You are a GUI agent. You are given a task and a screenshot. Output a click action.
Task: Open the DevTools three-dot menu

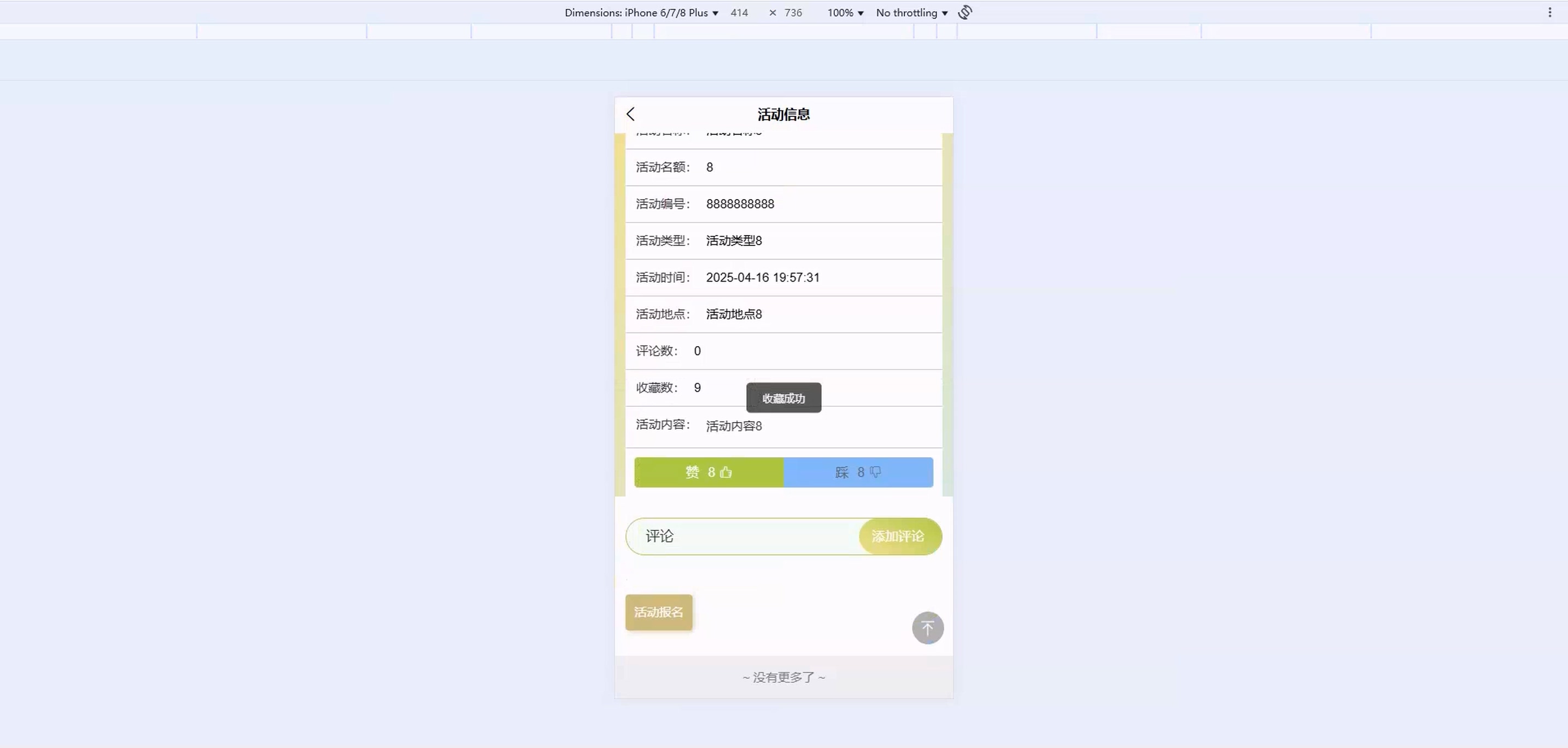1550,12
